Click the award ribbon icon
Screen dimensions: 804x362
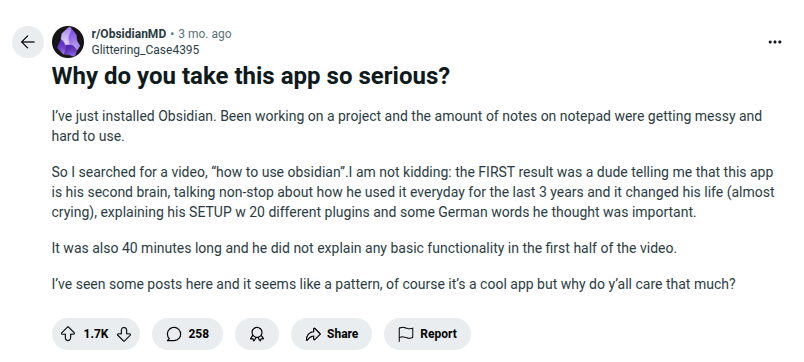(x=256, y=334)
